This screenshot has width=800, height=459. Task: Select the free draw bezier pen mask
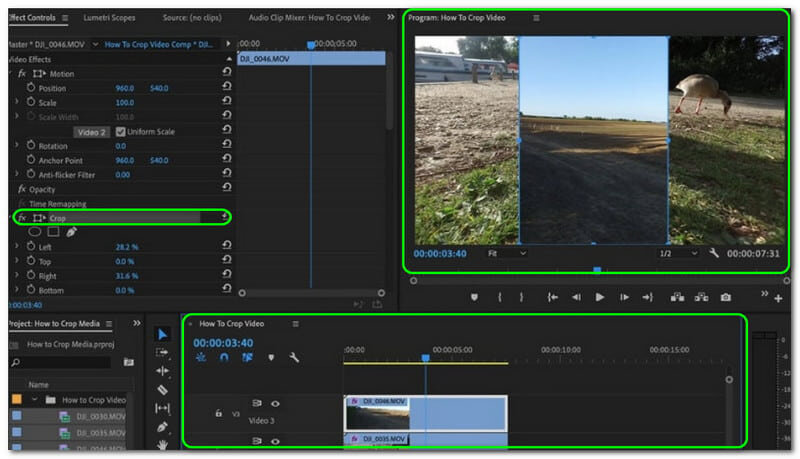click(71, 232)
